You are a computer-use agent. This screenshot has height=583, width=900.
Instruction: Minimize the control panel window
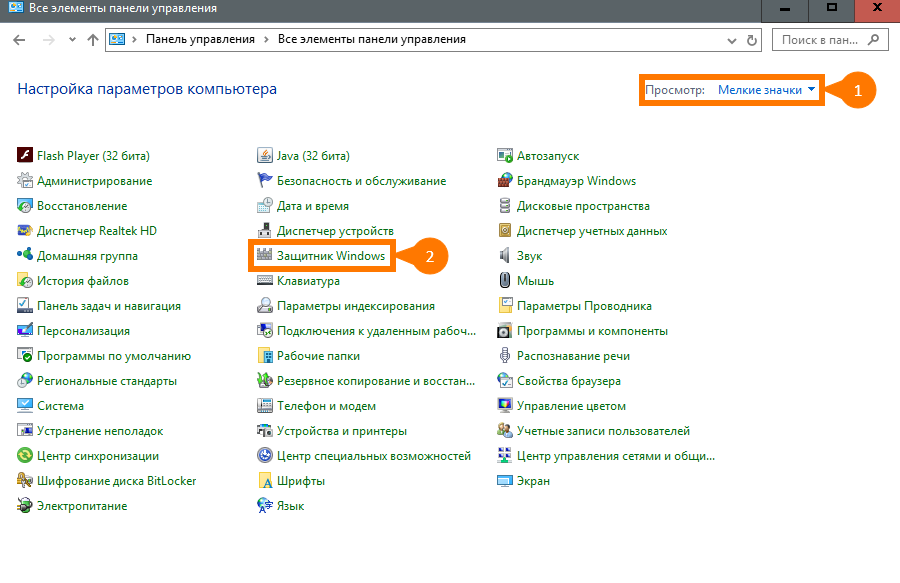[785, 9]
